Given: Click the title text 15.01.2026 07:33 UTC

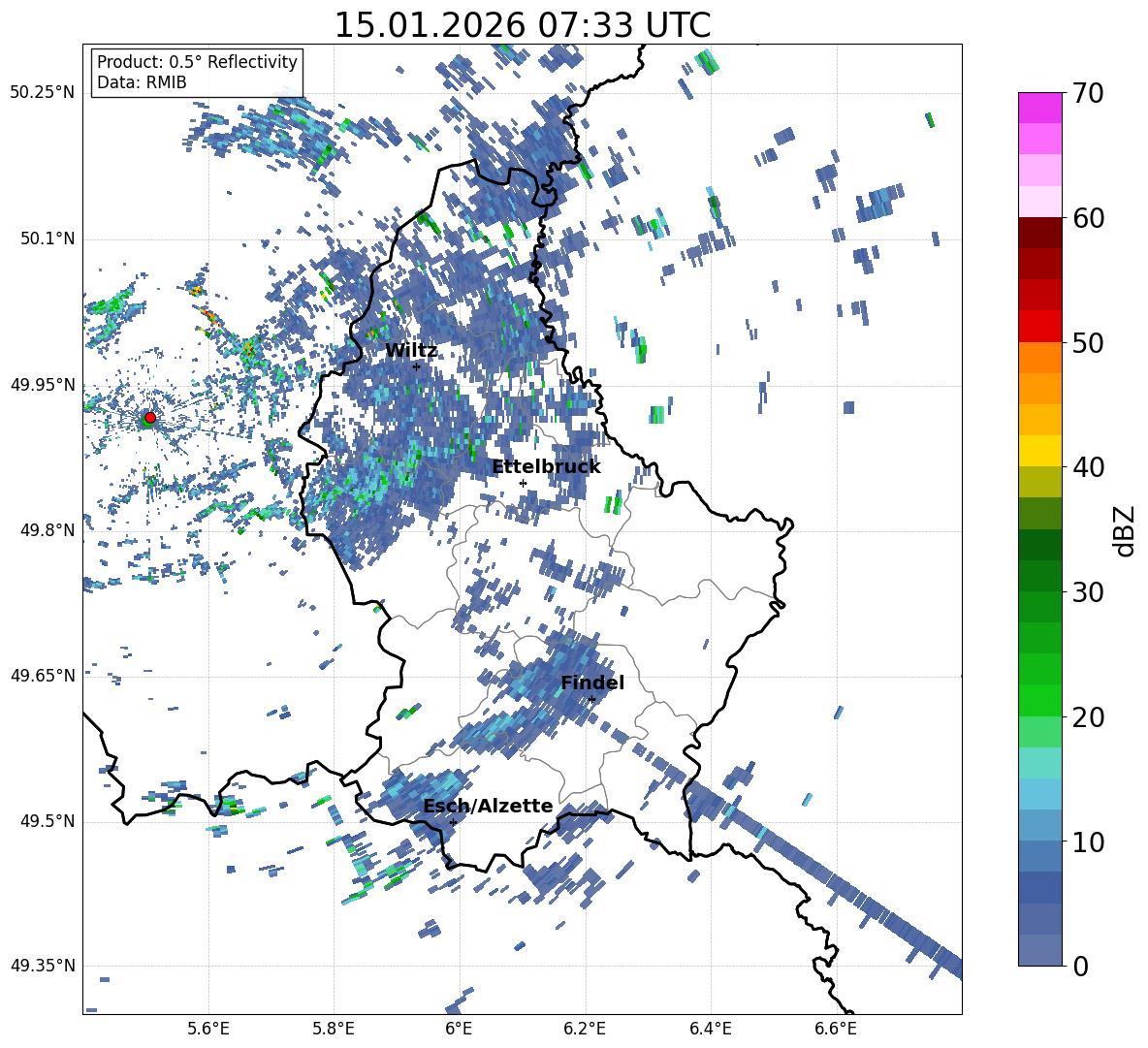Looking at the screenshot, I should pyautogui.click(x=522, y=25).
